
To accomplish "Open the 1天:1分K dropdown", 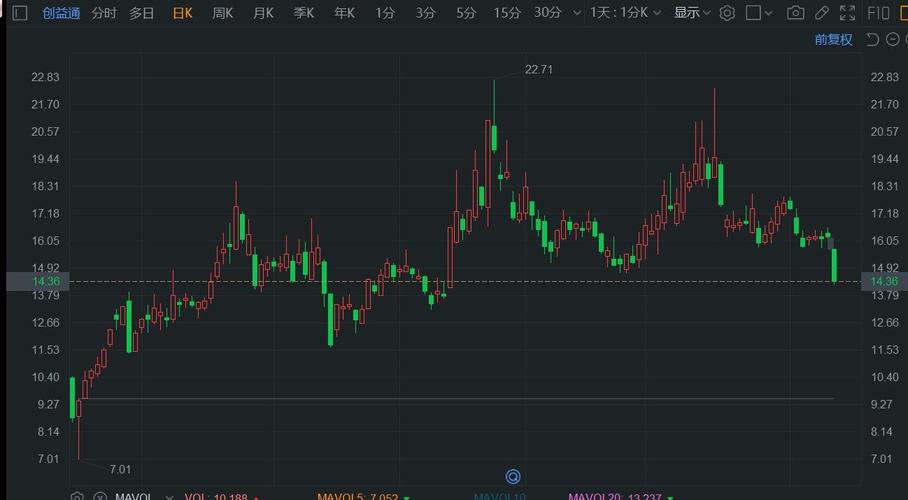I will coord(625,13).
